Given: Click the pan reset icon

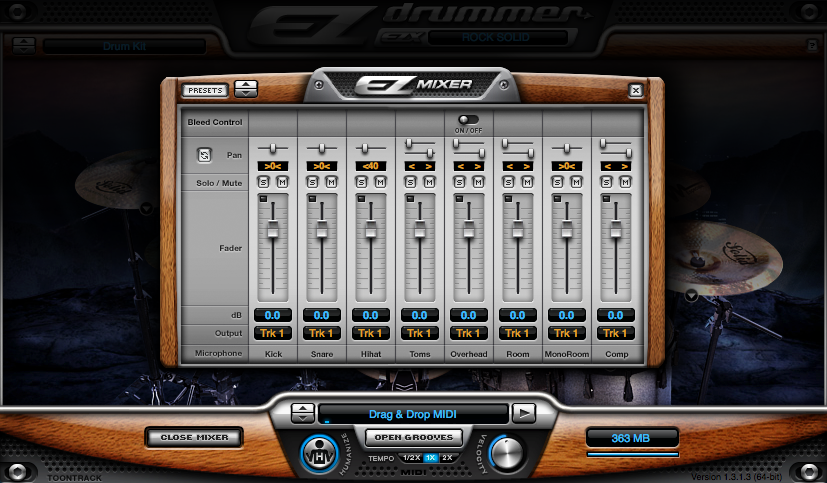Looking at the screenshot, I should pyautogui.click(x=205, y=155).
